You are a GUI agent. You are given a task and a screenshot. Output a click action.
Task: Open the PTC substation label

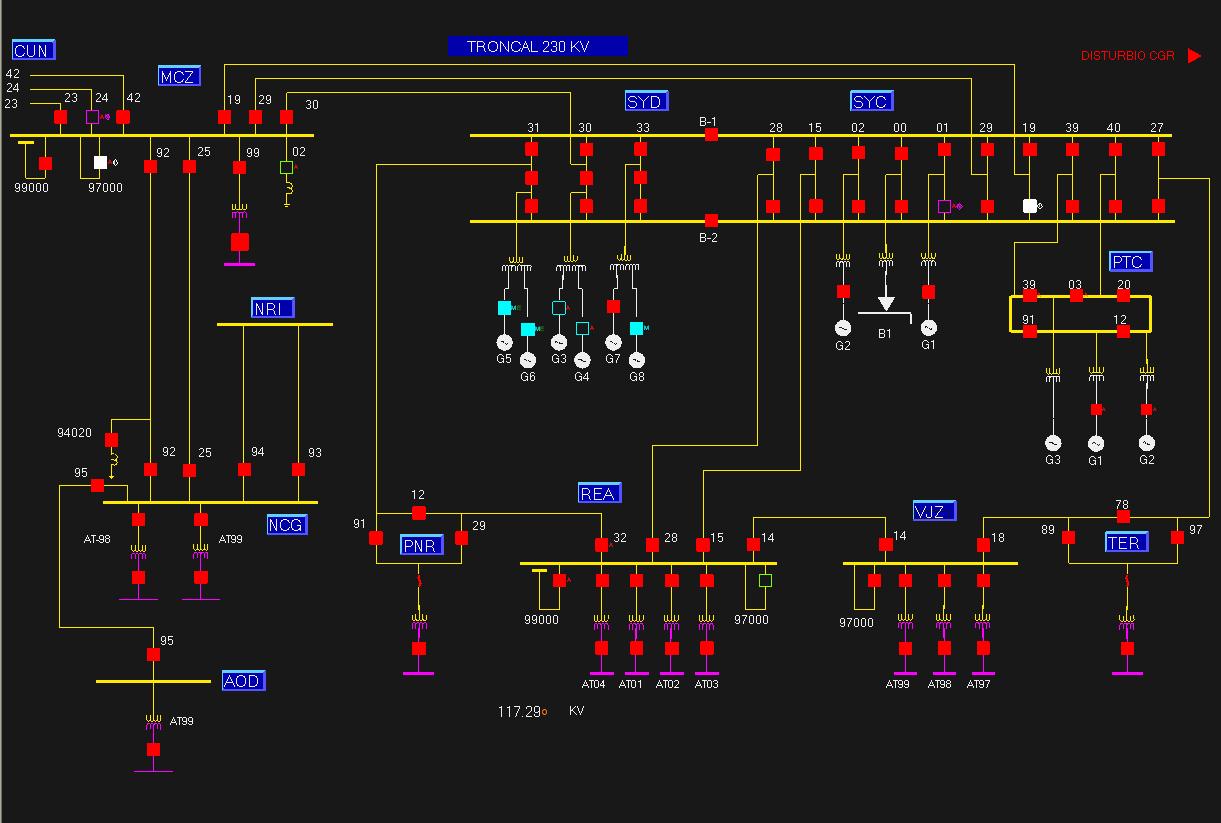click(x=1130, y=262)
